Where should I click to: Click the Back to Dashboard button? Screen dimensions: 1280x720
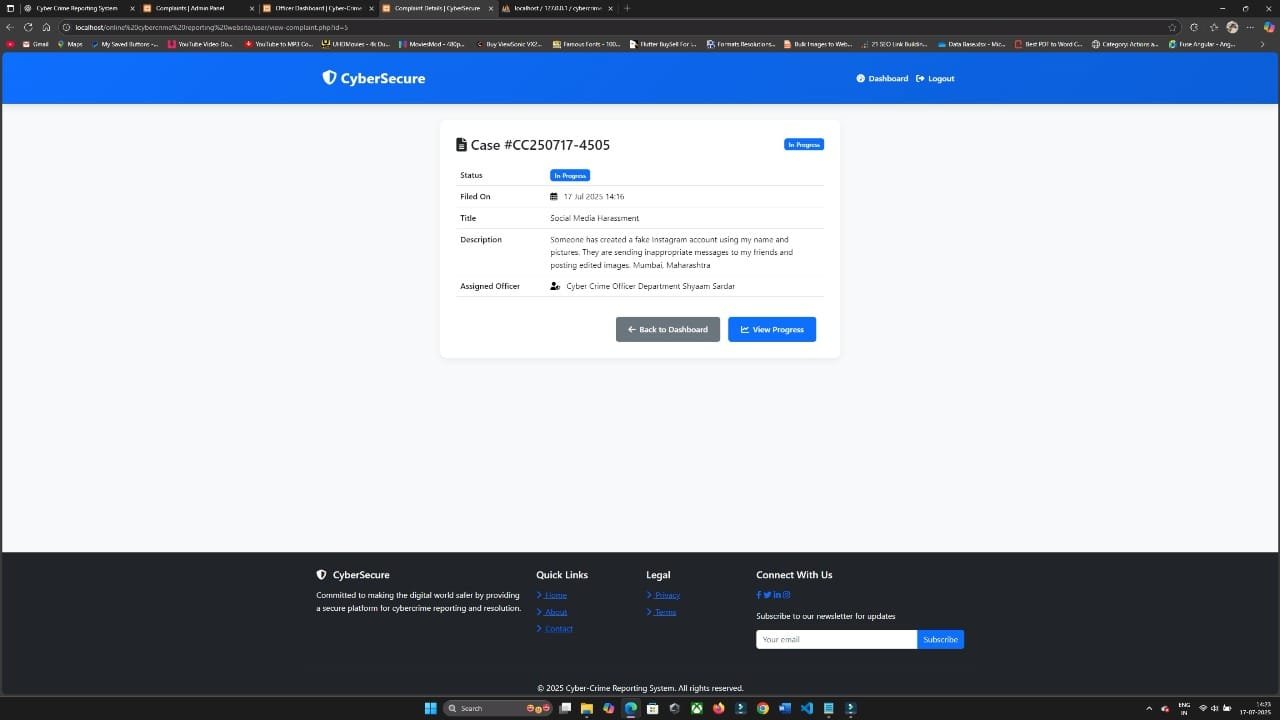[x=667, y=329]
